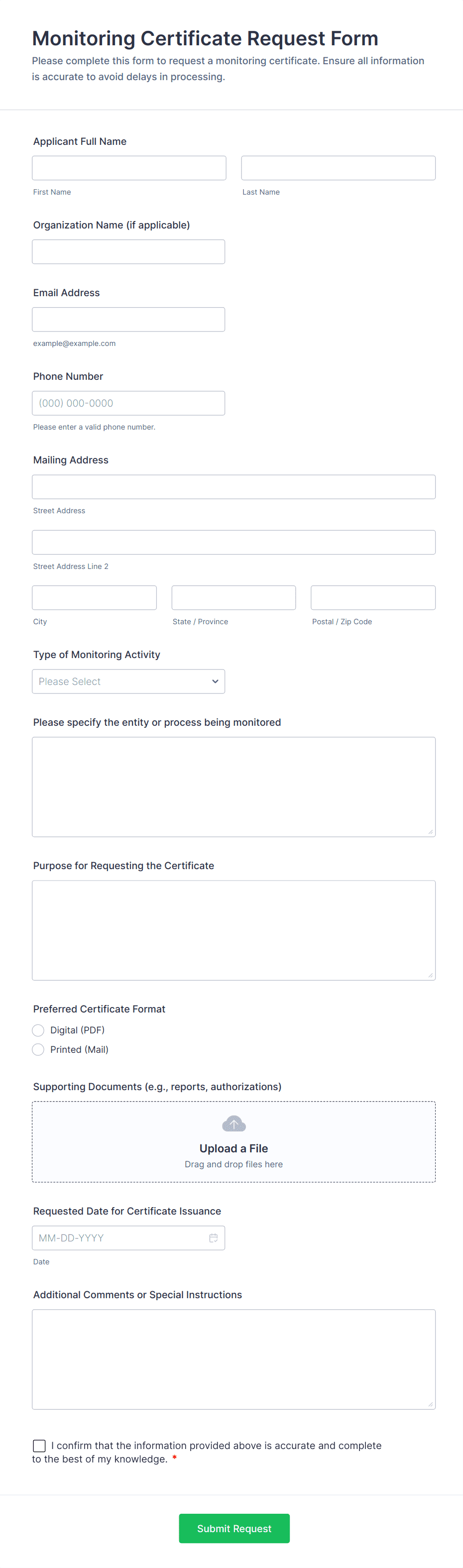Click the First Name input field
Screen dimensions: 463x1568
click(129, 168)
